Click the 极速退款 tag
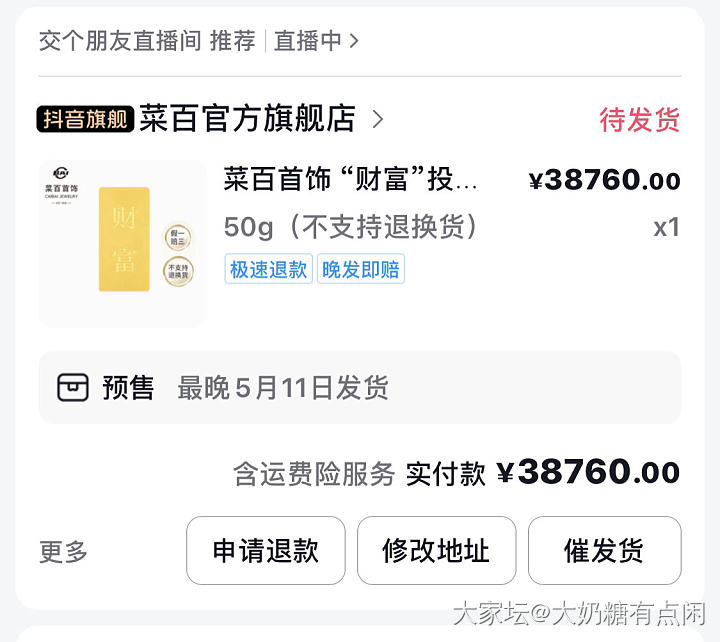 [268, 269]
